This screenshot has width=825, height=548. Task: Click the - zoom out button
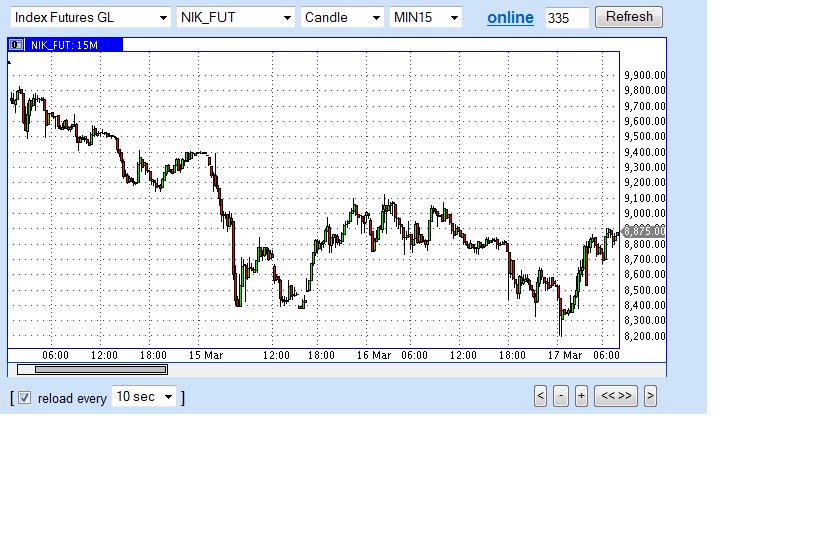click(x=561, y=396)
